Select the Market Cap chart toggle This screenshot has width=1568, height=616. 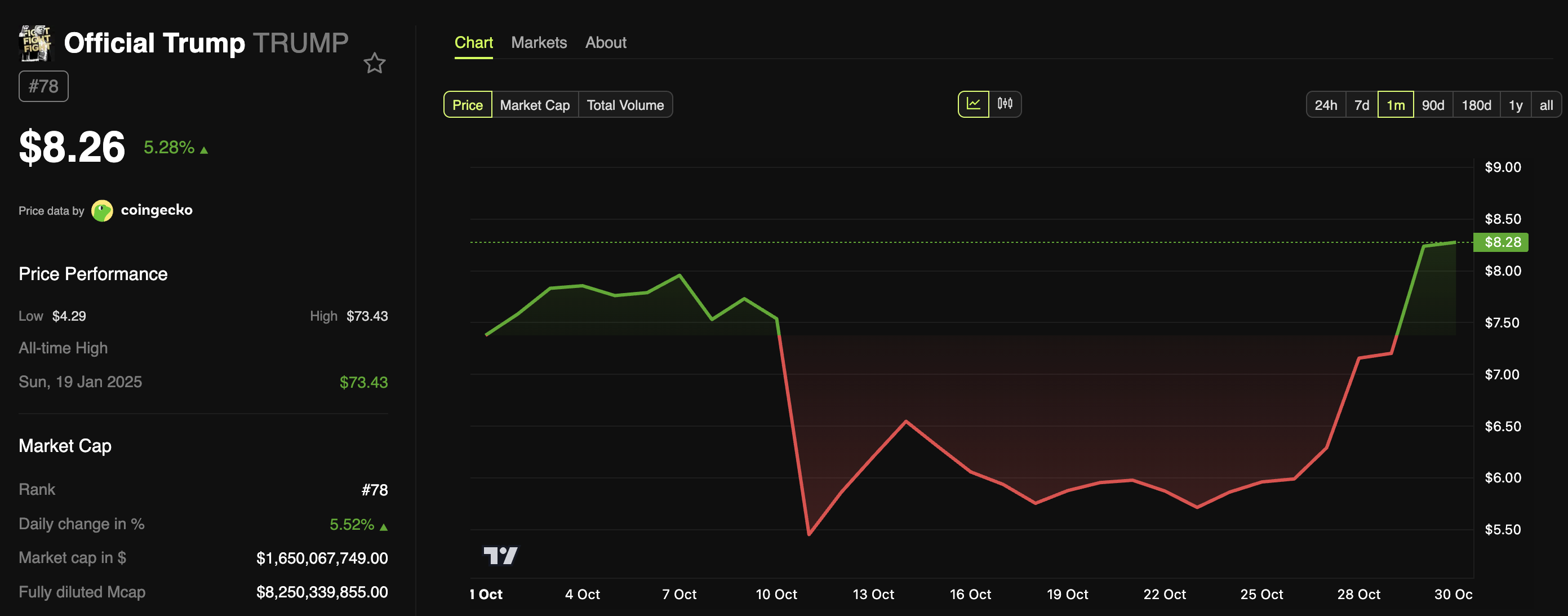coord(535,105)
